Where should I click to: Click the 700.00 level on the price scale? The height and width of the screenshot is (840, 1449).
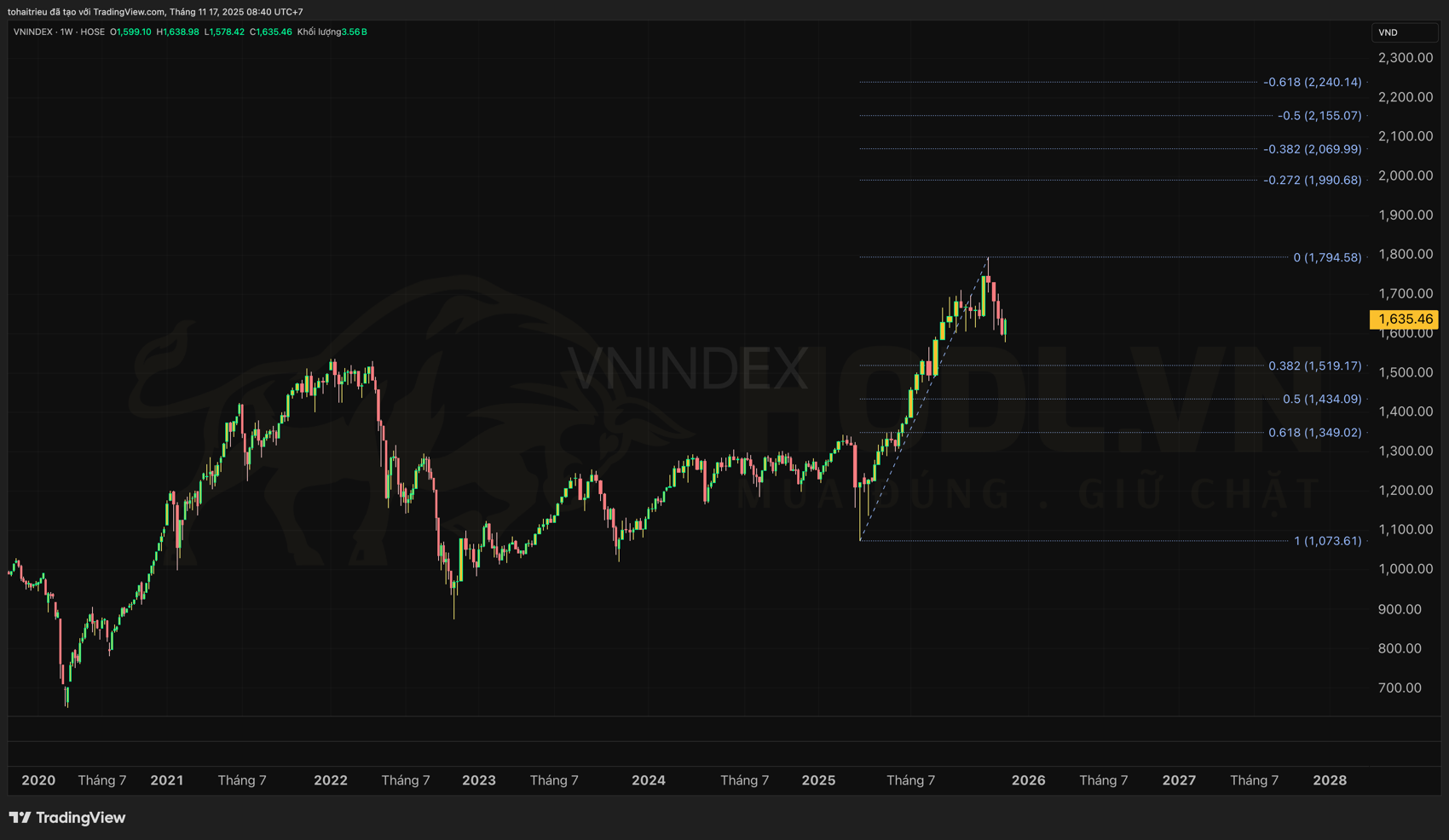pyautogui.click(x=1400, y=688)
